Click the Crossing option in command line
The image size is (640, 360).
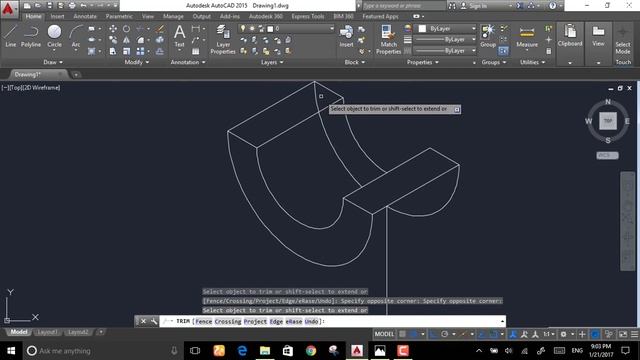tap(228, 322)
